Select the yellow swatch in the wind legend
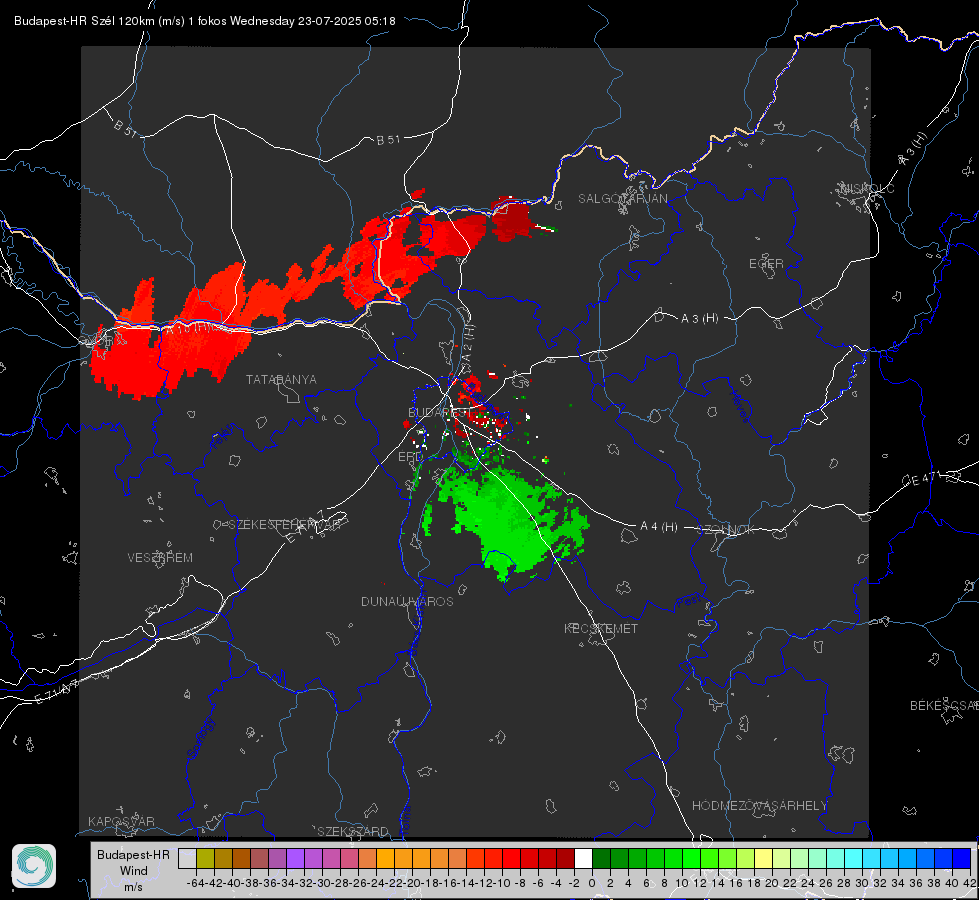 pos(763,858)
